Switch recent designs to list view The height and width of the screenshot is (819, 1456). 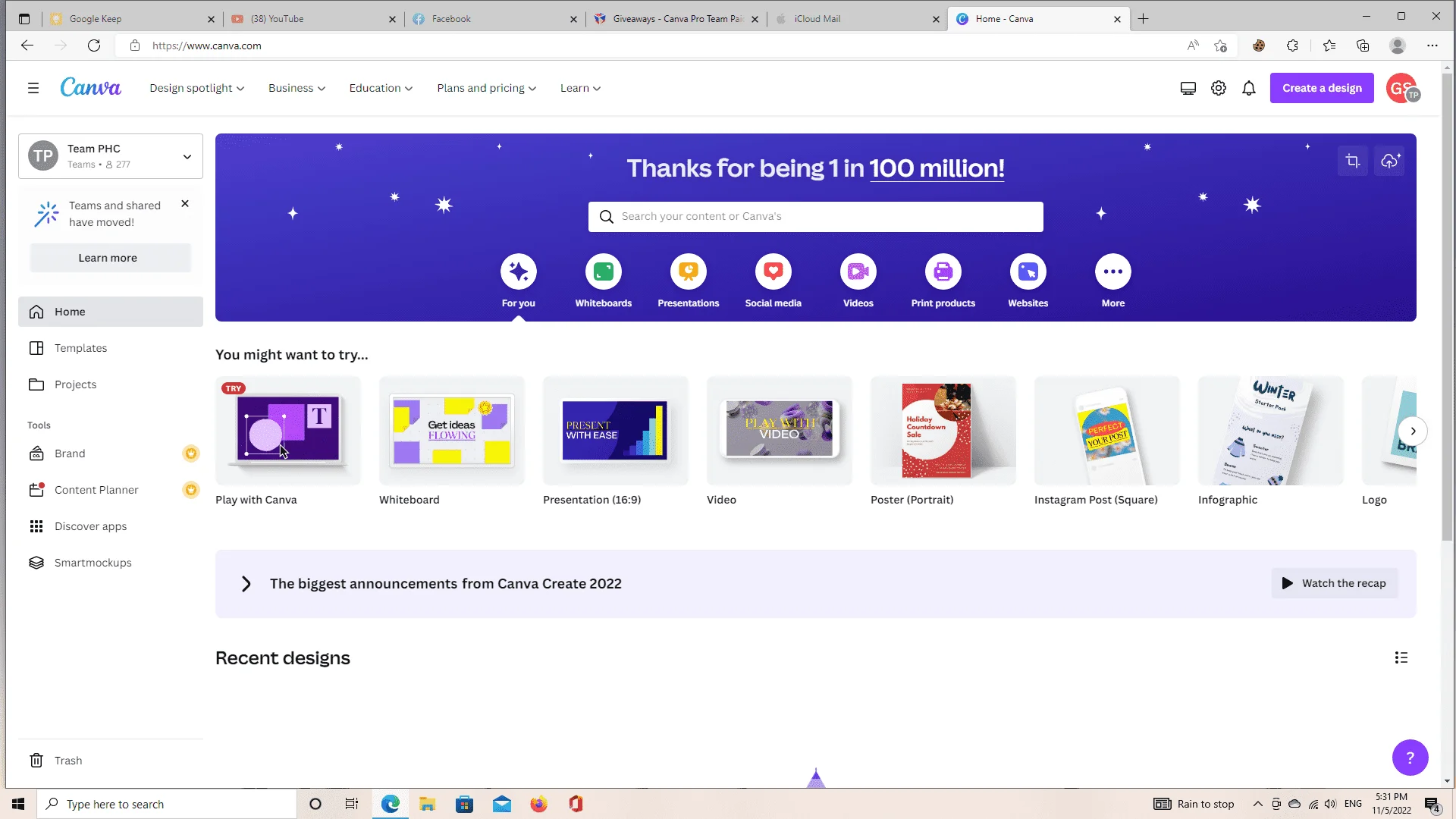click(1401, 657)
